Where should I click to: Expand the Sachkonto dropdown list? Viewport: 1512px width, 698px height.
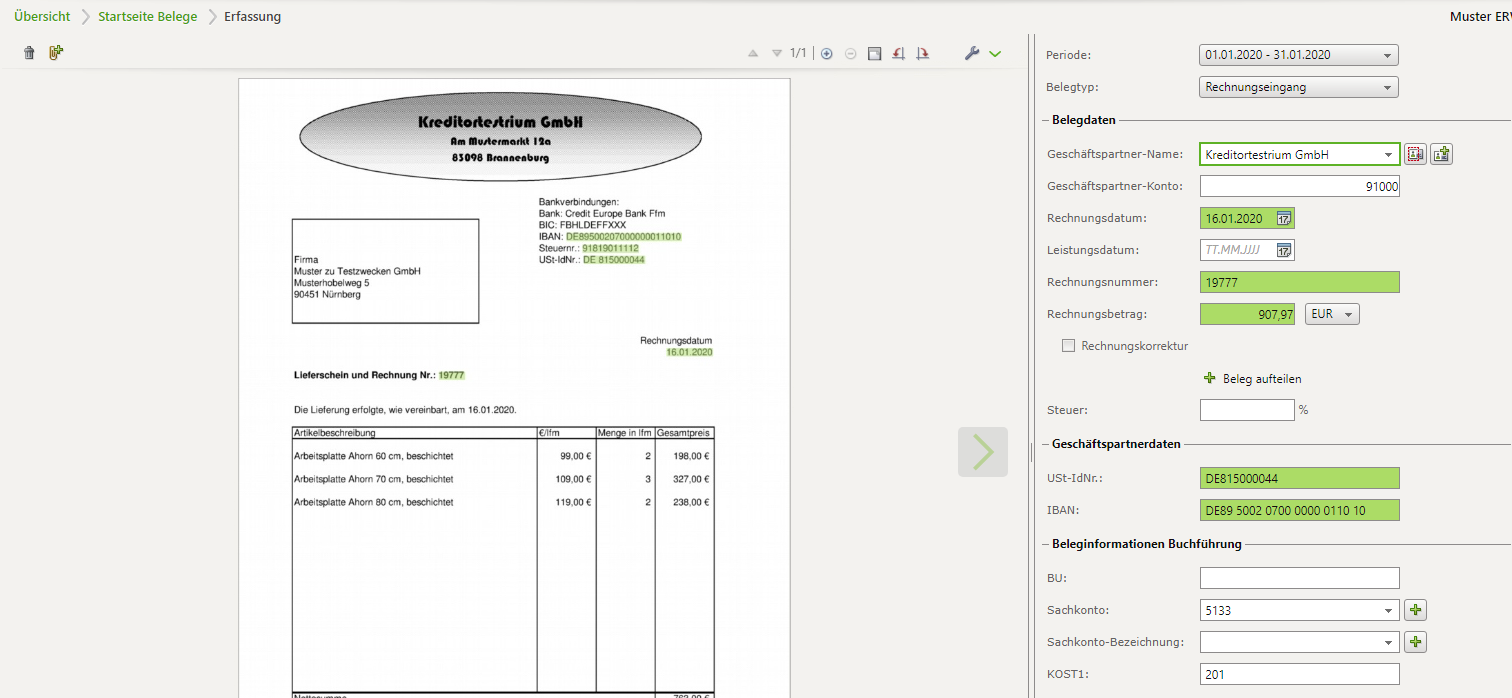(1389, 610)
